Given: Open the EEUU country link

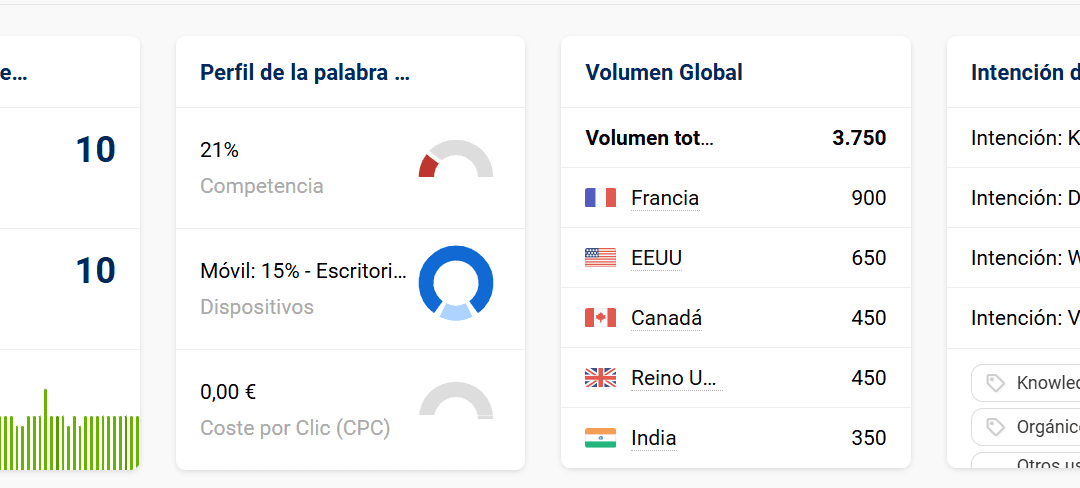Looking at the screenshot, I should click(656, 258).
